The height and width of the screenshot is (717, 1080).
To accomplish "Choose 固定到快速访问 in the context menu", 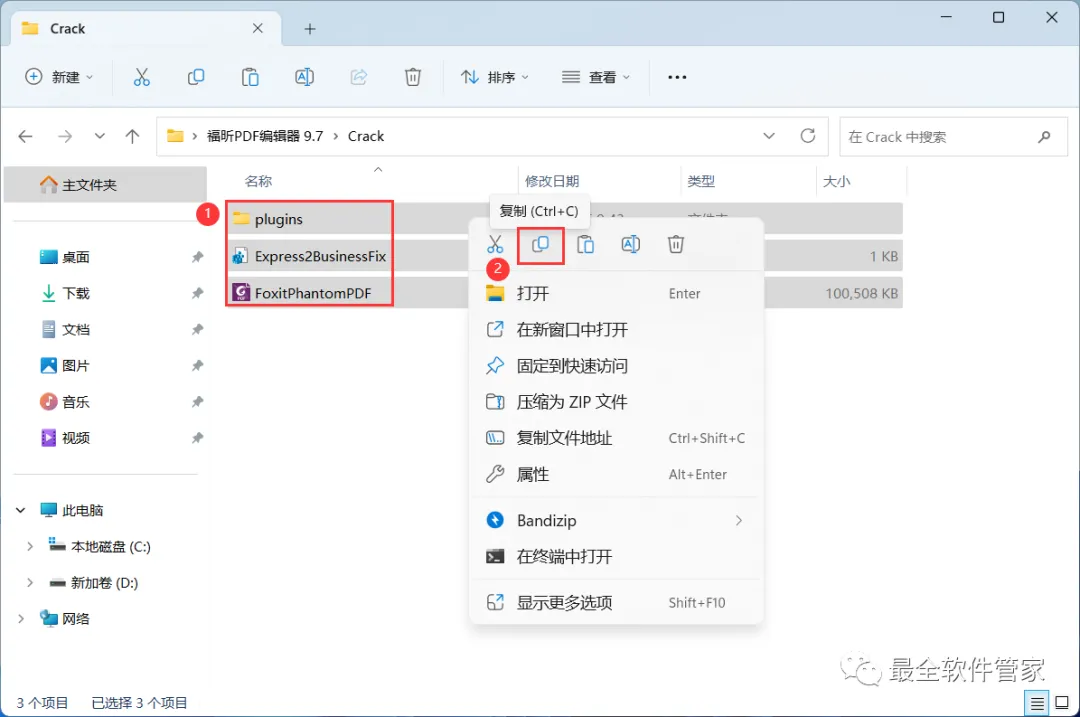I will tap(616, 366).
